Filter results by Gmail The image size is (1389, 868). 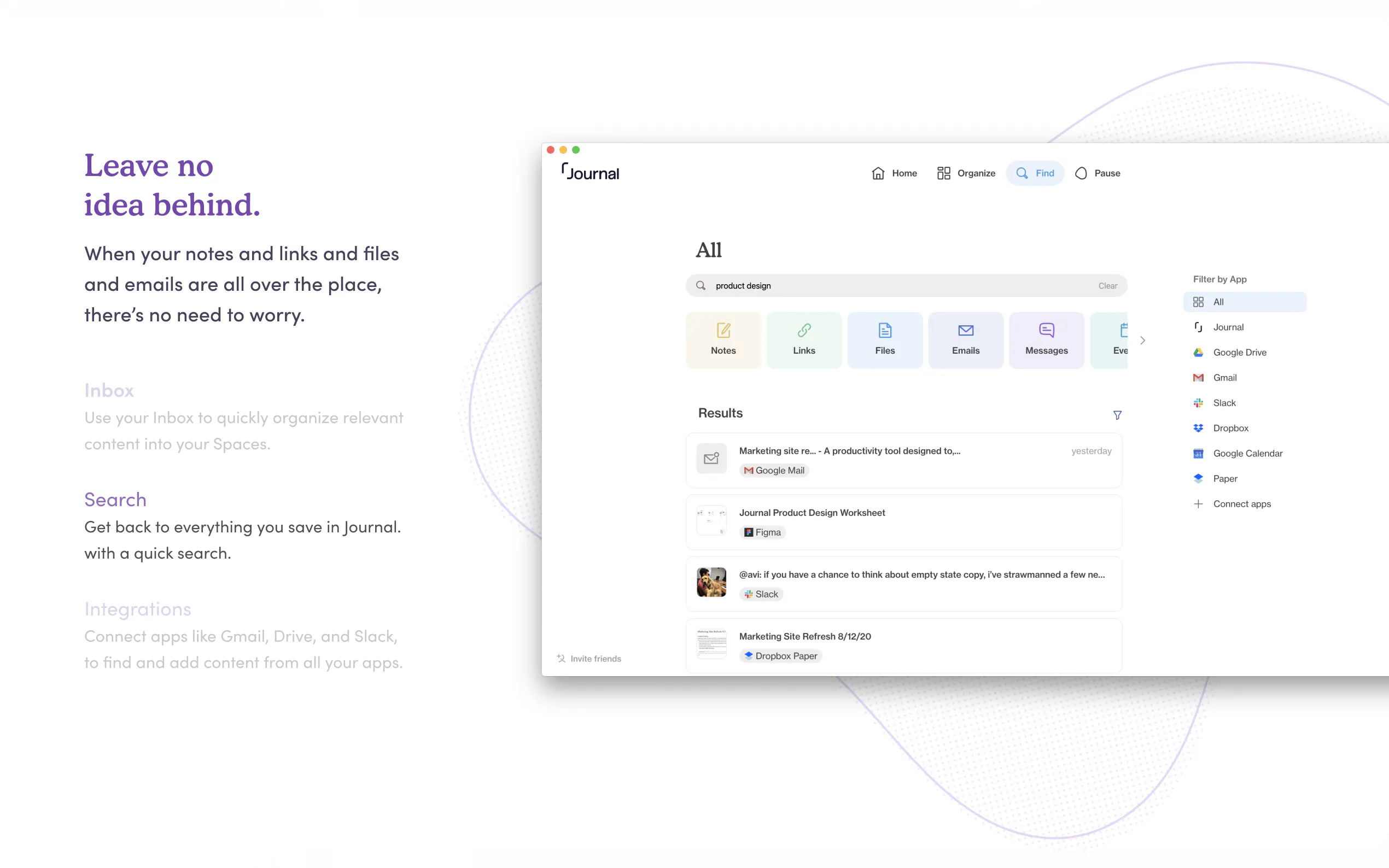click(x=1224, y=378)
